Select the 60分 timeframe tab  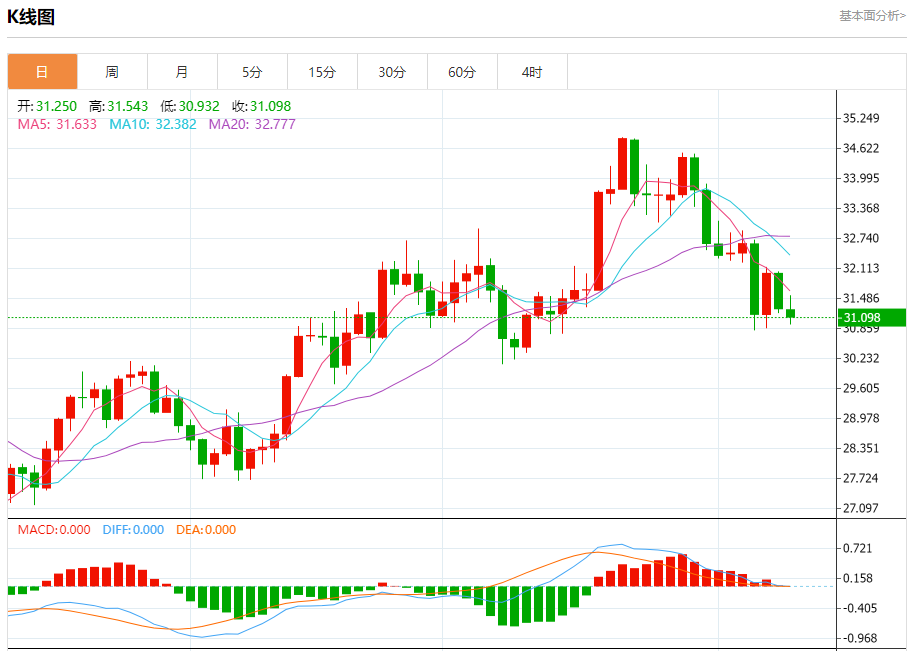click(462, 72)
